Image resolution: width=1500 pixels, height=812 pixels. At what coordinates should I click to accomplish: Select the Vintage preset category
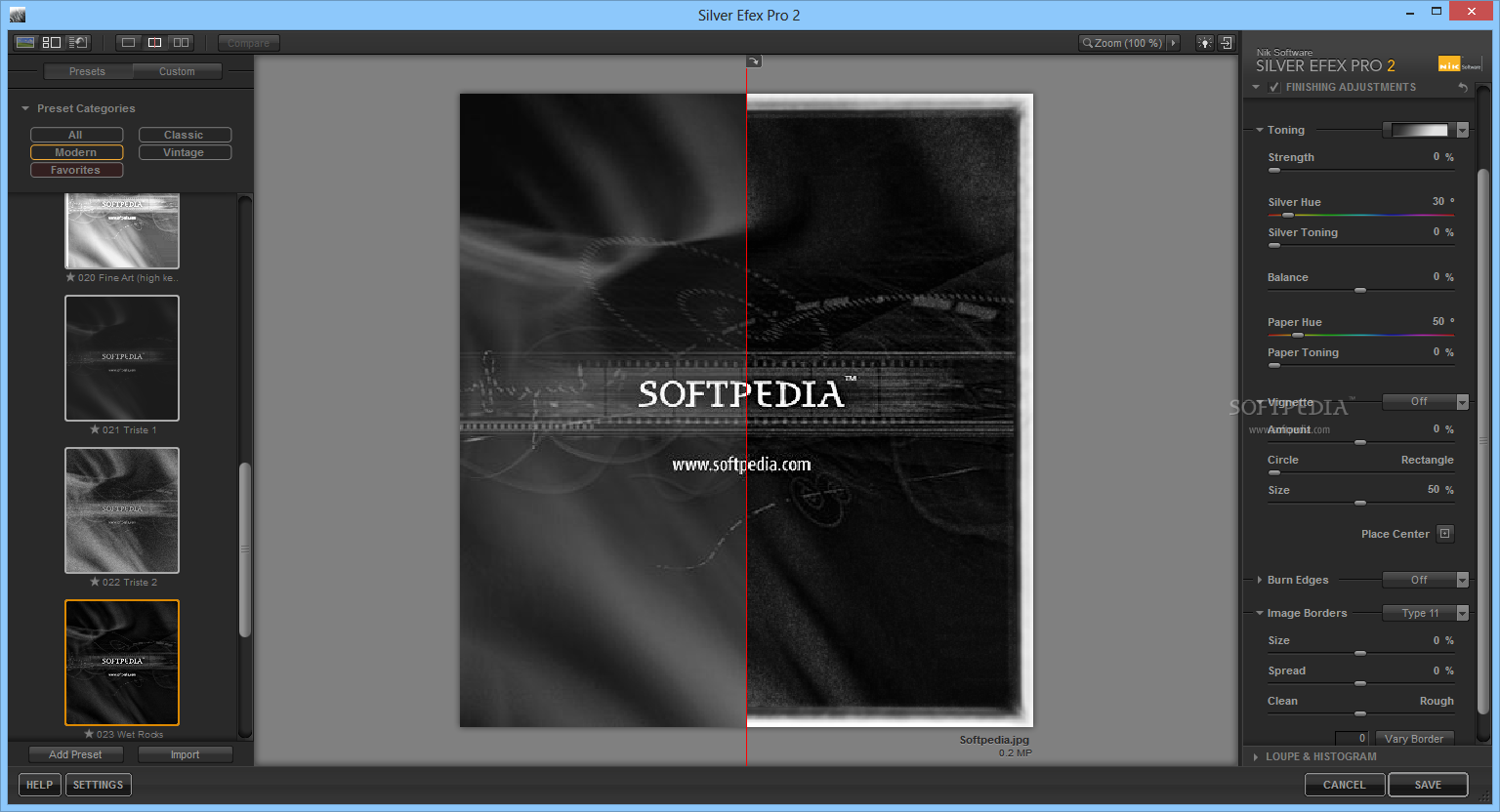pyautogui.click(x=185, y=152)
